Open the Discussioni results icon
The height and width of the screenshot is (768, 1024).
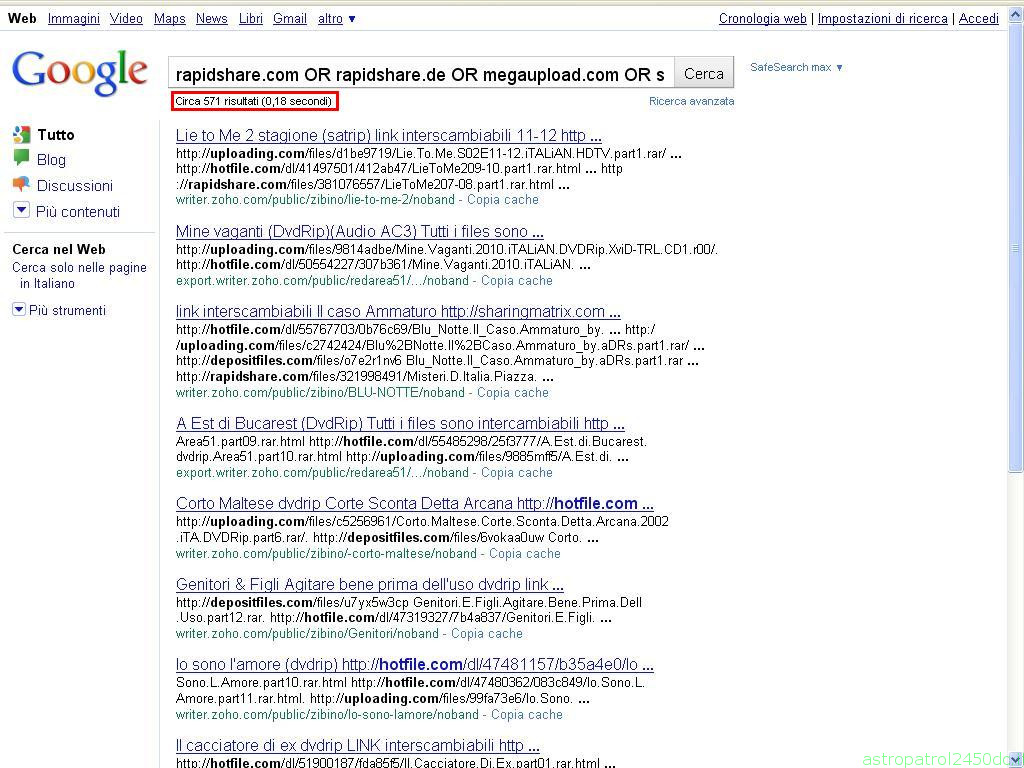point(22,185)
